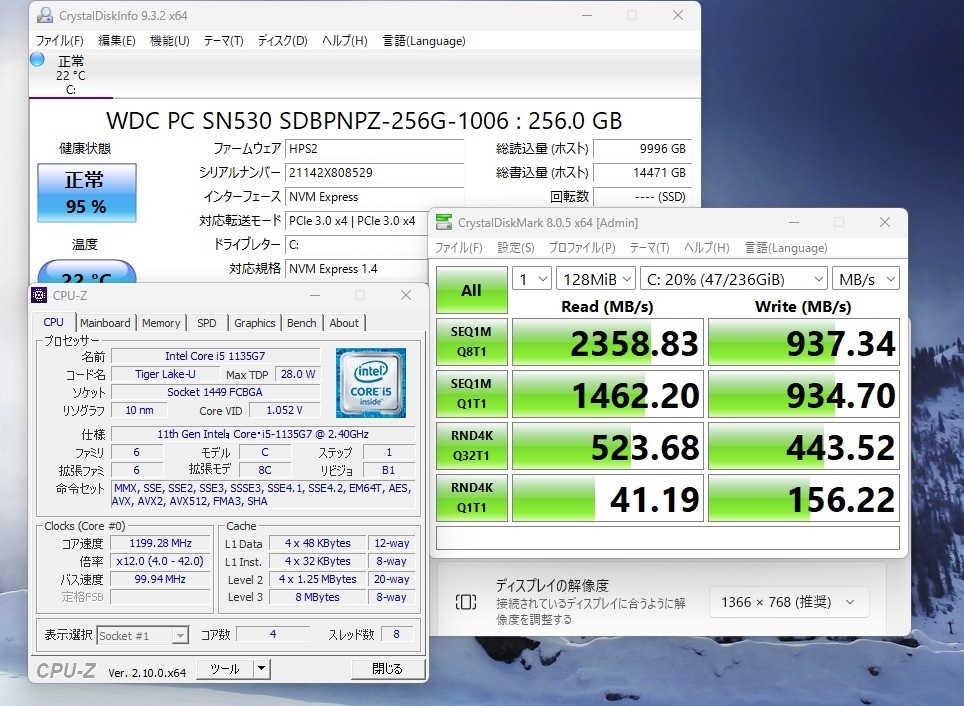This screenshot has width=964, height=706.
Task: Open プロファイル(P) menu in CrystalDiskMark
Action: pyautogui.click(x=582, y=248)
